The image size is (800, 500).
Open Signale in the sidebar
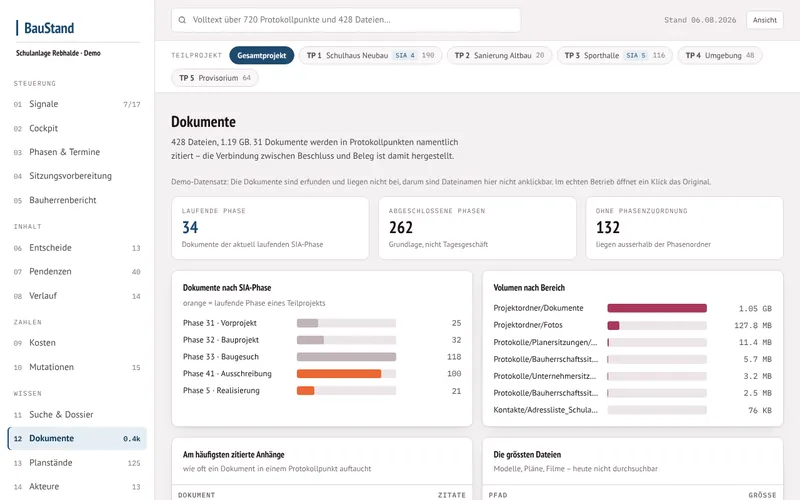point(77,104)
